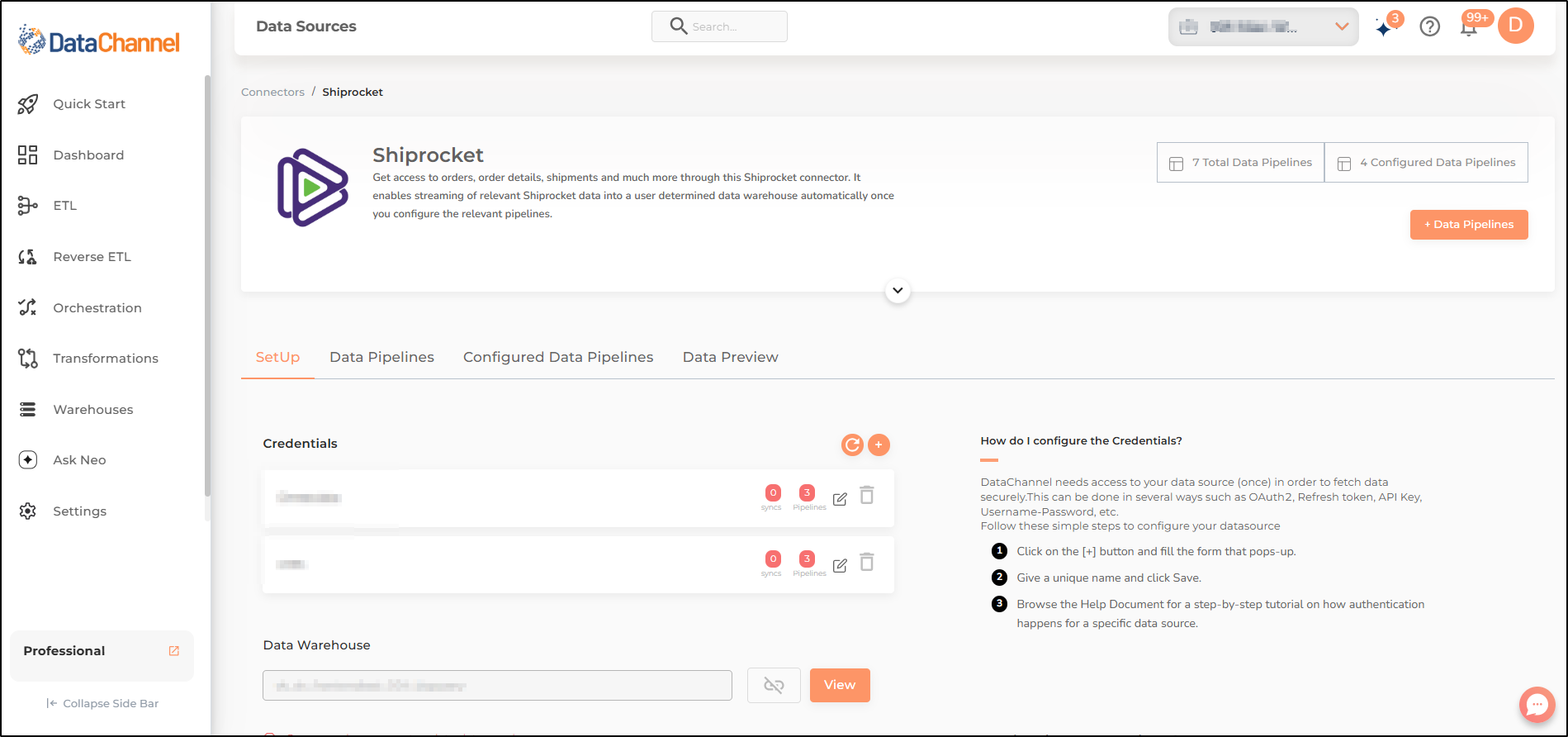Refresh the Credentials list

tap(852, 445)
